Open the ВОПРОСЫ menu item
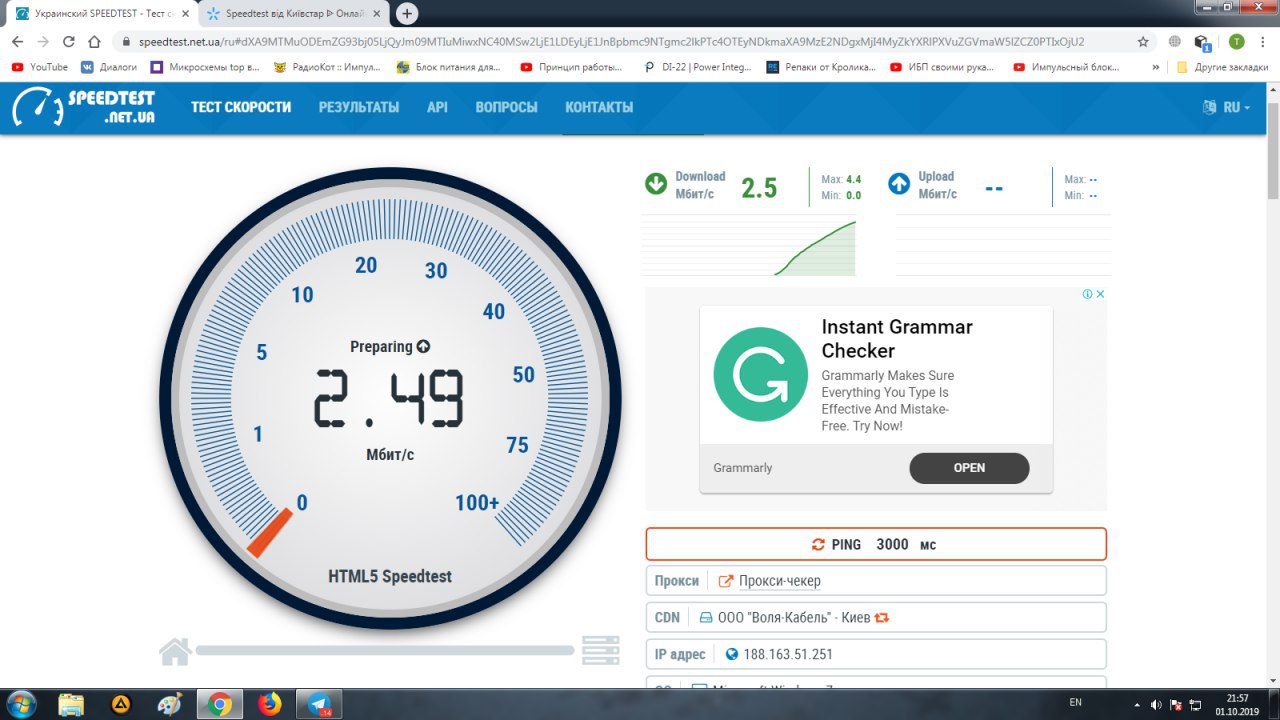 [506, 107]
